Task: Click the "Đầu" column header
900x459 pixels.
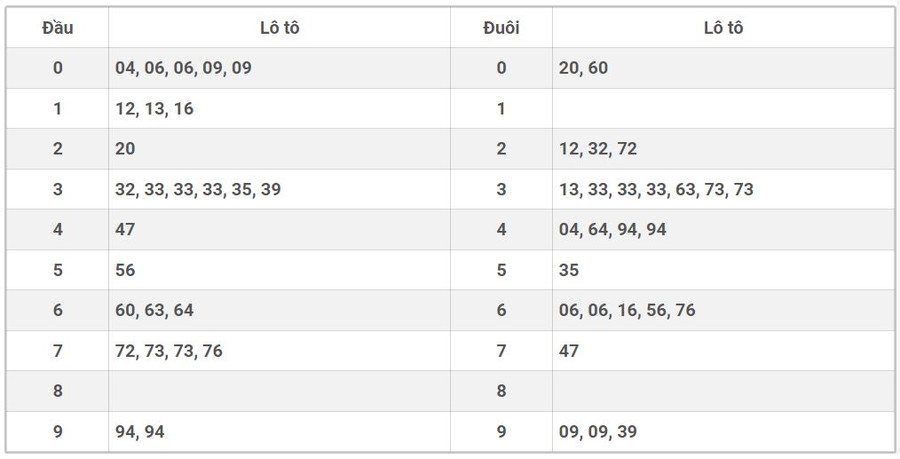Action: tap(57, 28)
